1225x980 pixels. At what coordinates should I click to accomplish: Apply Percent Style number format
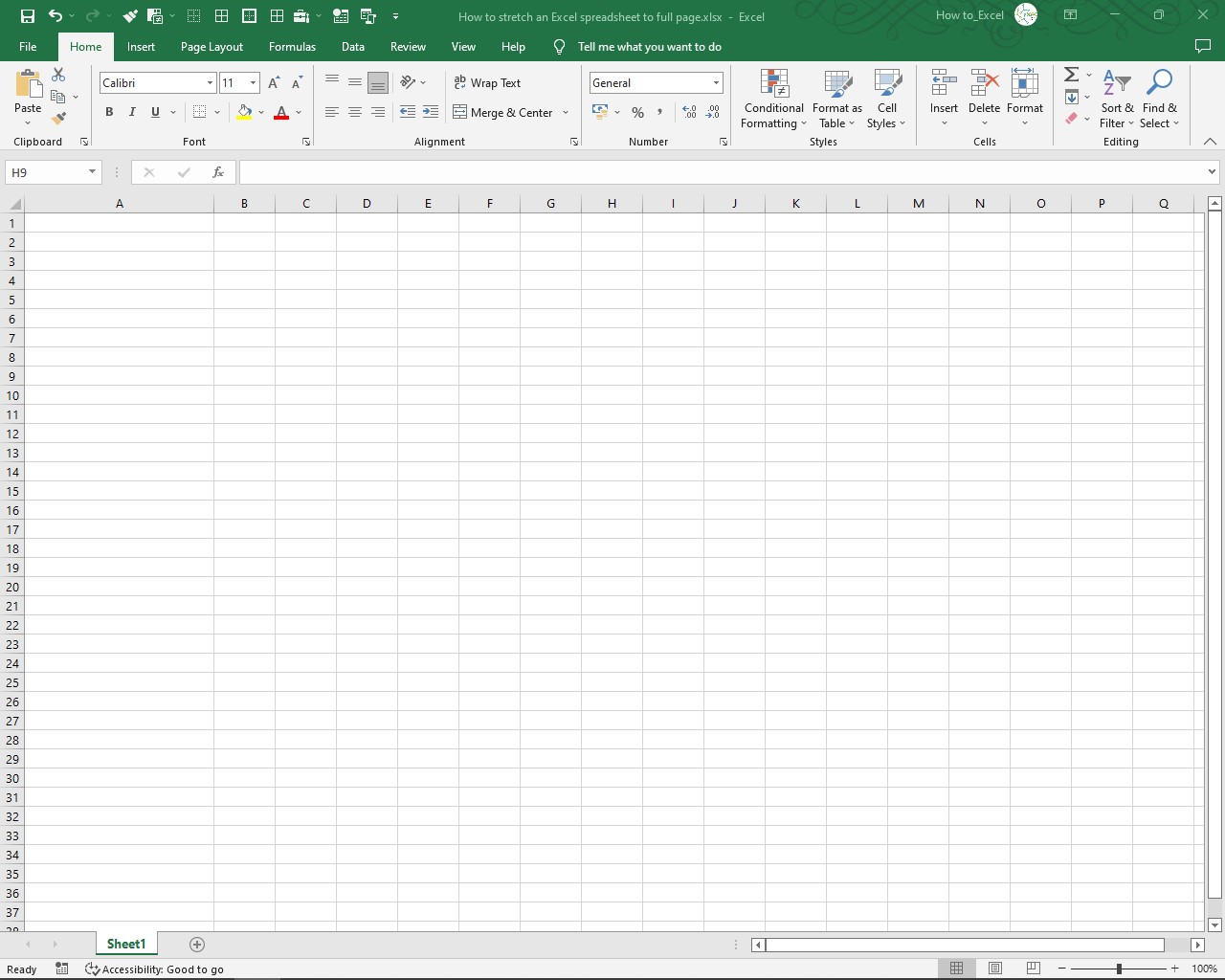637,112
